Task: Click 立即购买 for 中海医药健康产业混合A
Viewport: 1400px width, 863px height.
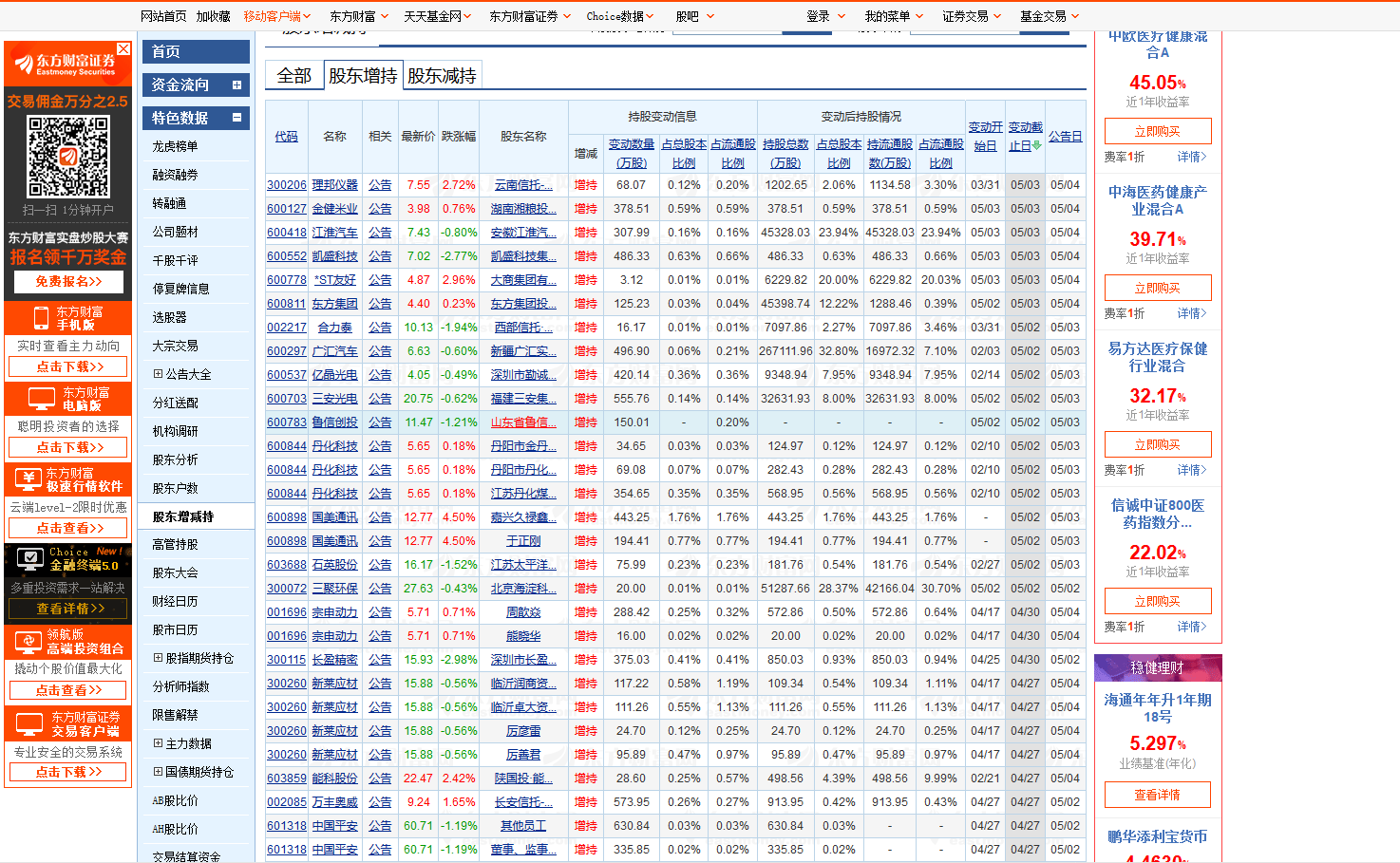Action: pos(1157,288)
